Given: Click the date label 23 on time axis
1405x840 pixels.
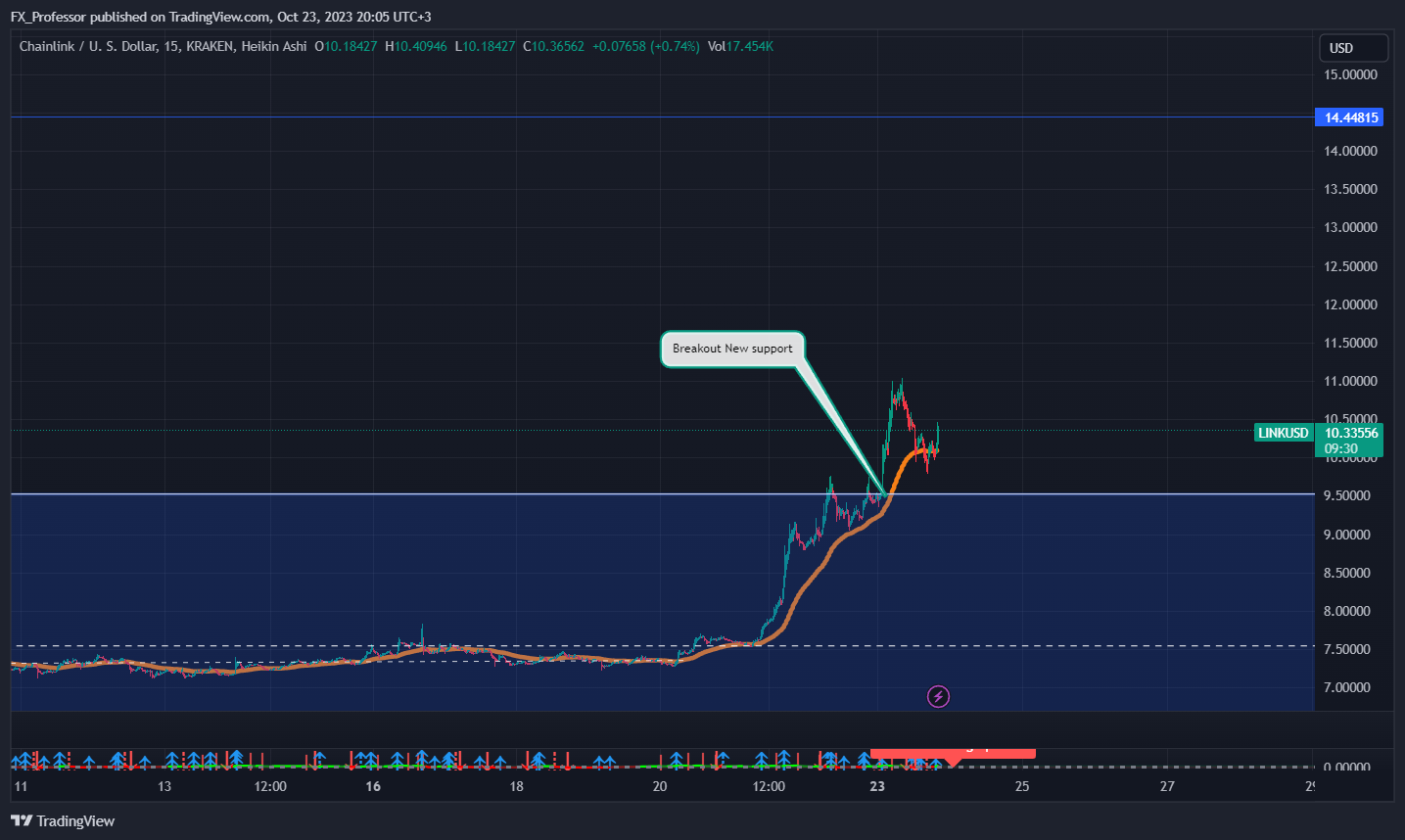Looking at the screenshot, I should tap(877, 786).
